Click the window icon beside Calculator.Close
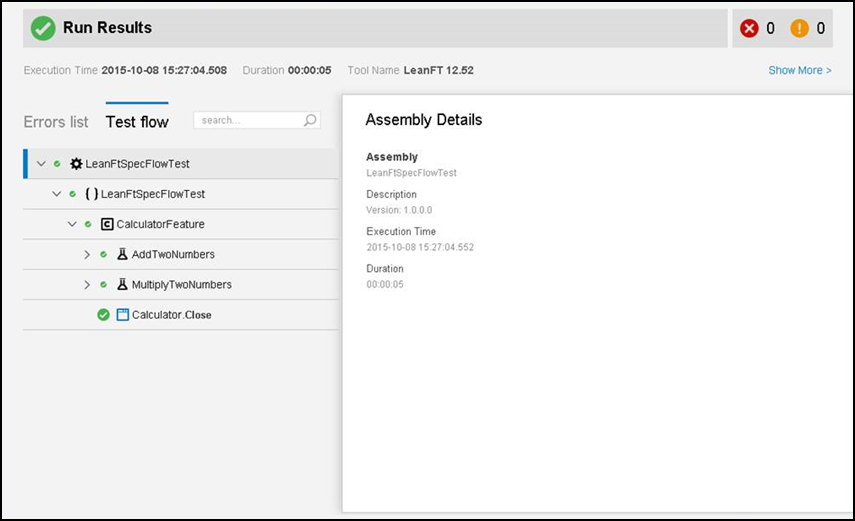 pos(123,315)
